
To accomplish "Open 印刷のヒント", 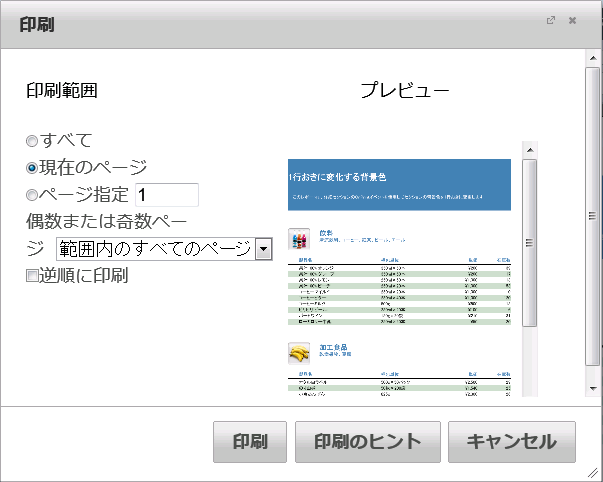I will [x=367, y=442].
